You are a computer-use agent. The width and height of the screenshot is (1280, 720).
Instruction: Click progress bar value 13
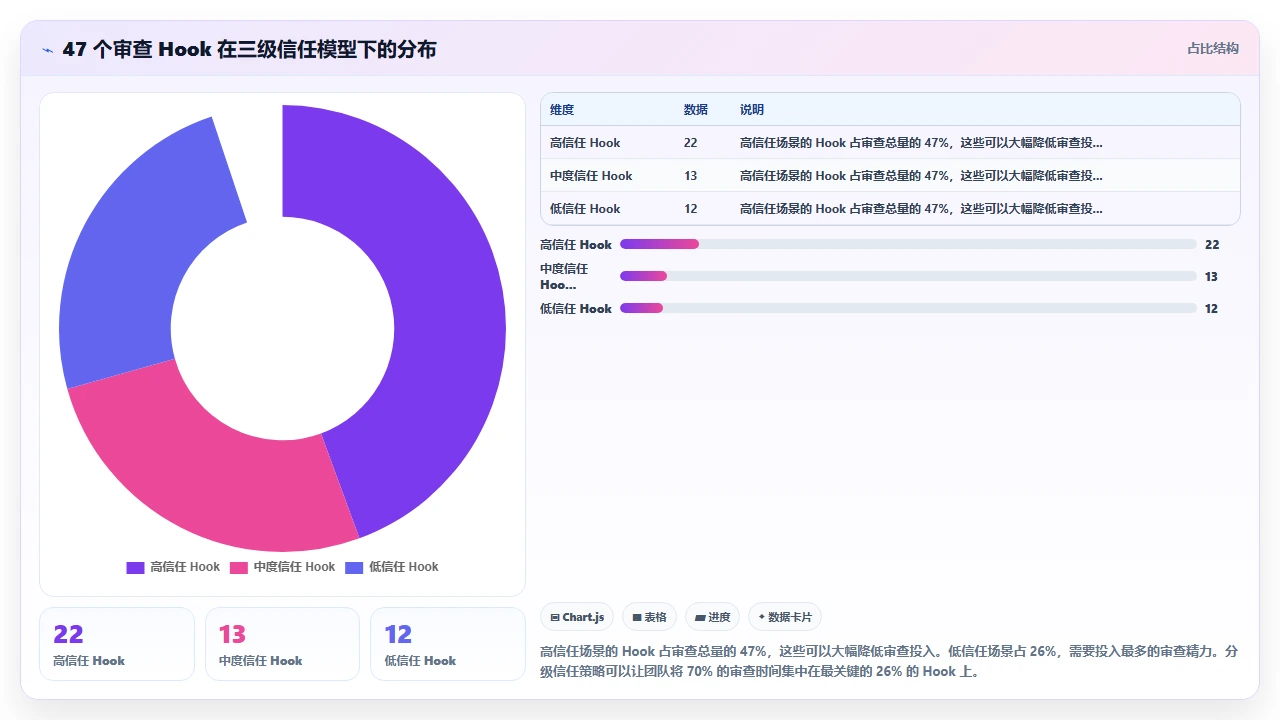pos(1211,277)
